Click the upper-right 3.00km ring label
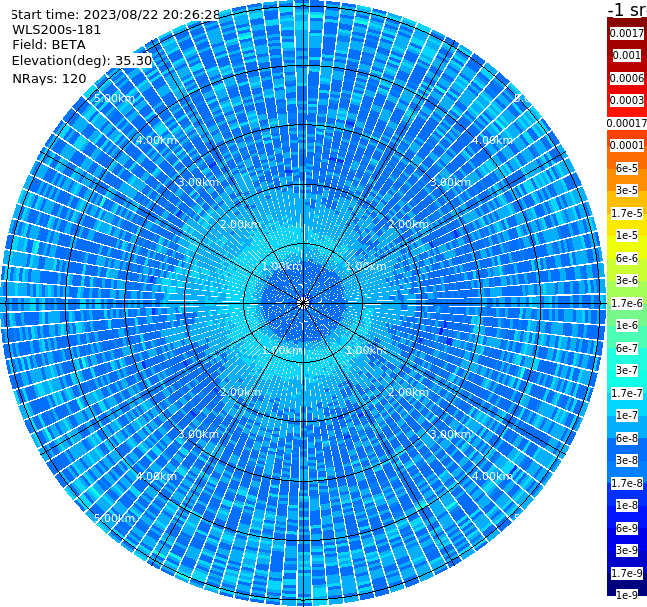Image resolution: width=647 pixels, height=607 pixels. tap(450, 182)
